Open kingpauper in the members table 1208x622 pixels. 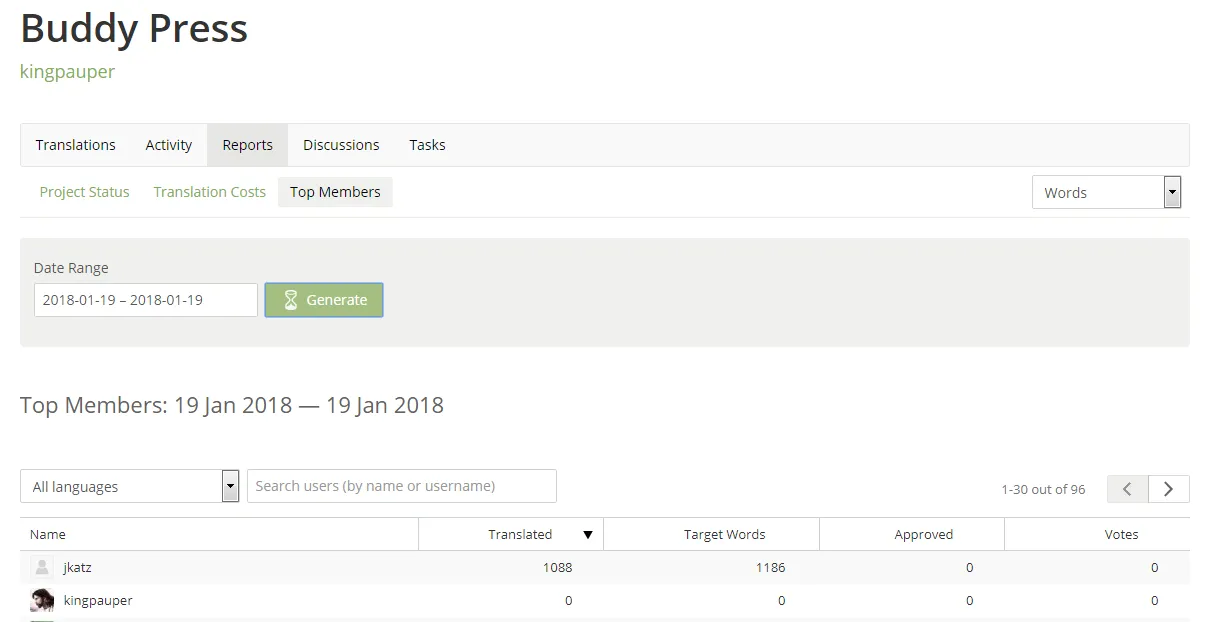pyautogui.click(x=98, y=600)
